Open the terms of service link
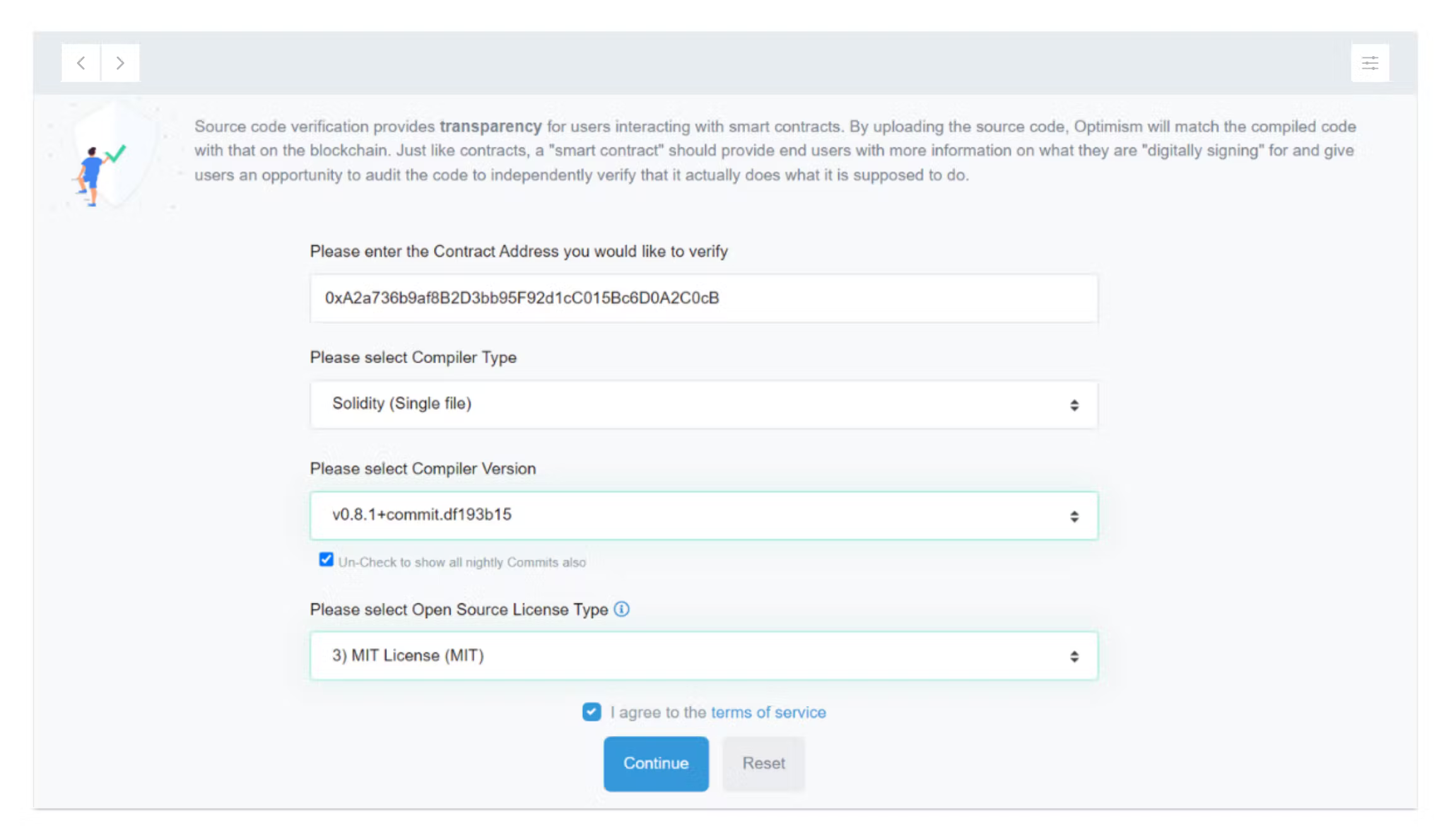 768,713
